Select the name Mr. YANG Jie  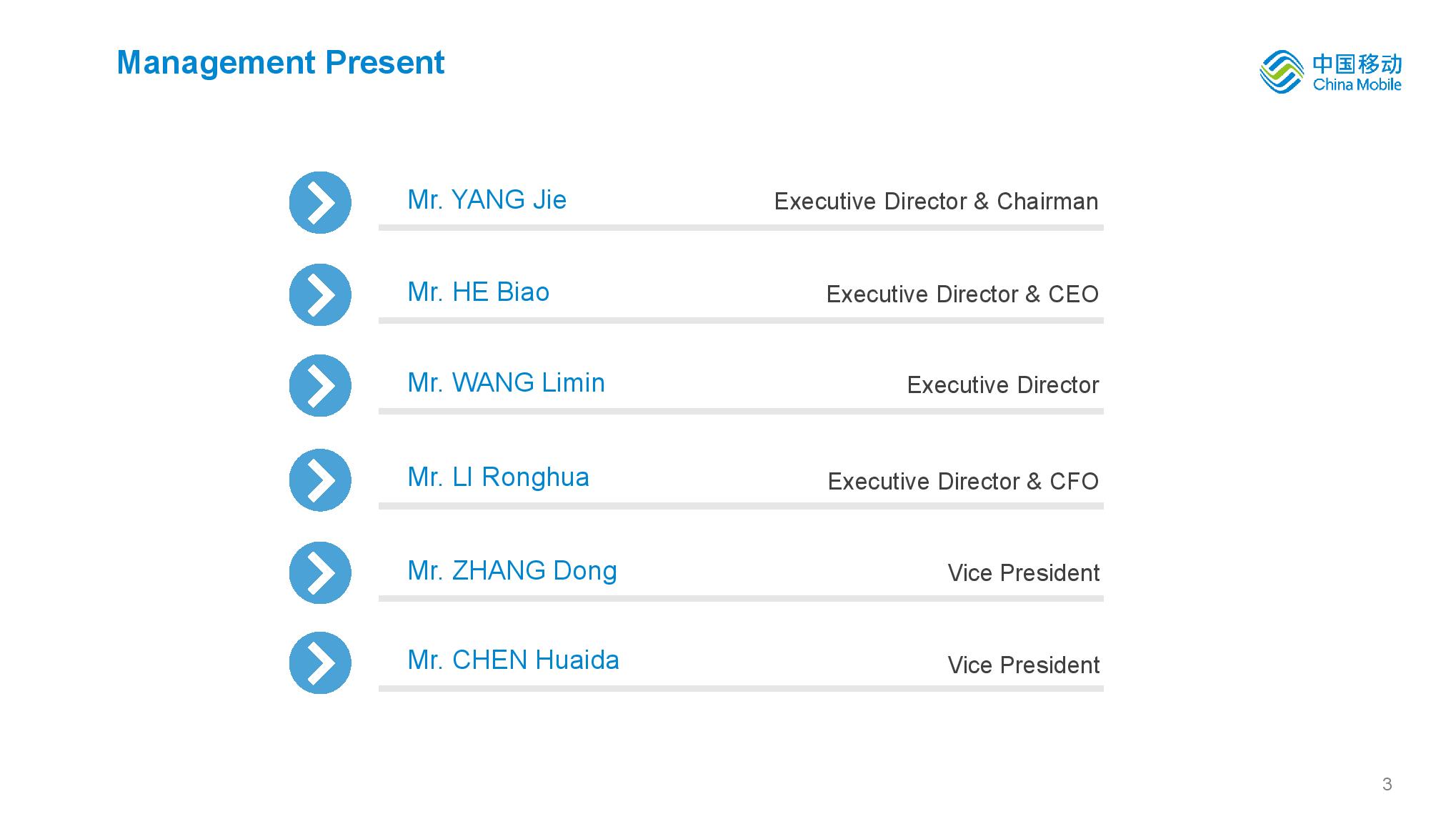pos(487,200)
